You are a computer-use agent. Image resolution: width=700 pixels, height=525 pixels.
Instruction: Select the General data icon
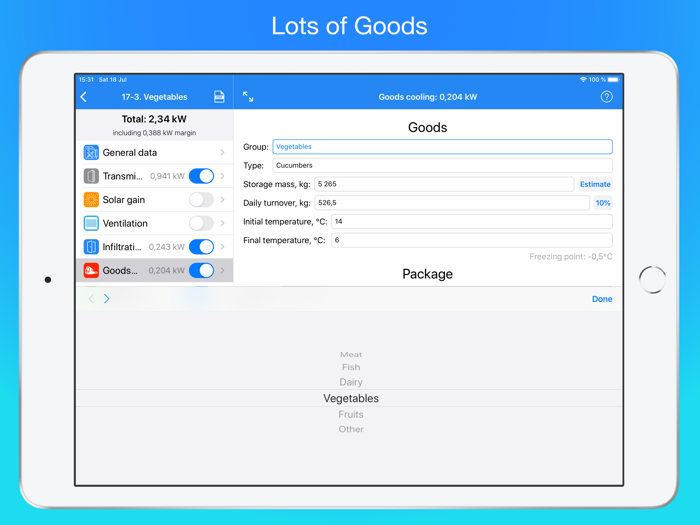click(91, 153)
